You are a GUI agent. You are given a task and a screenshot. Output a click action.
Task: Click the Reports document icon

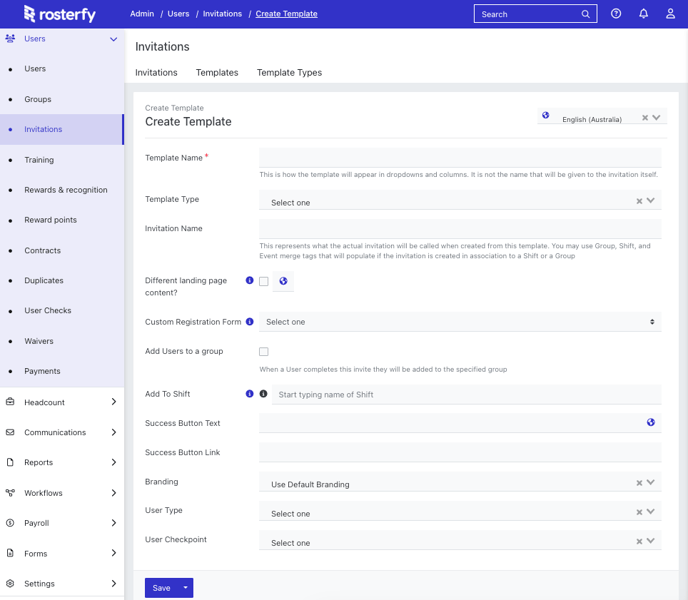(10, 462)
